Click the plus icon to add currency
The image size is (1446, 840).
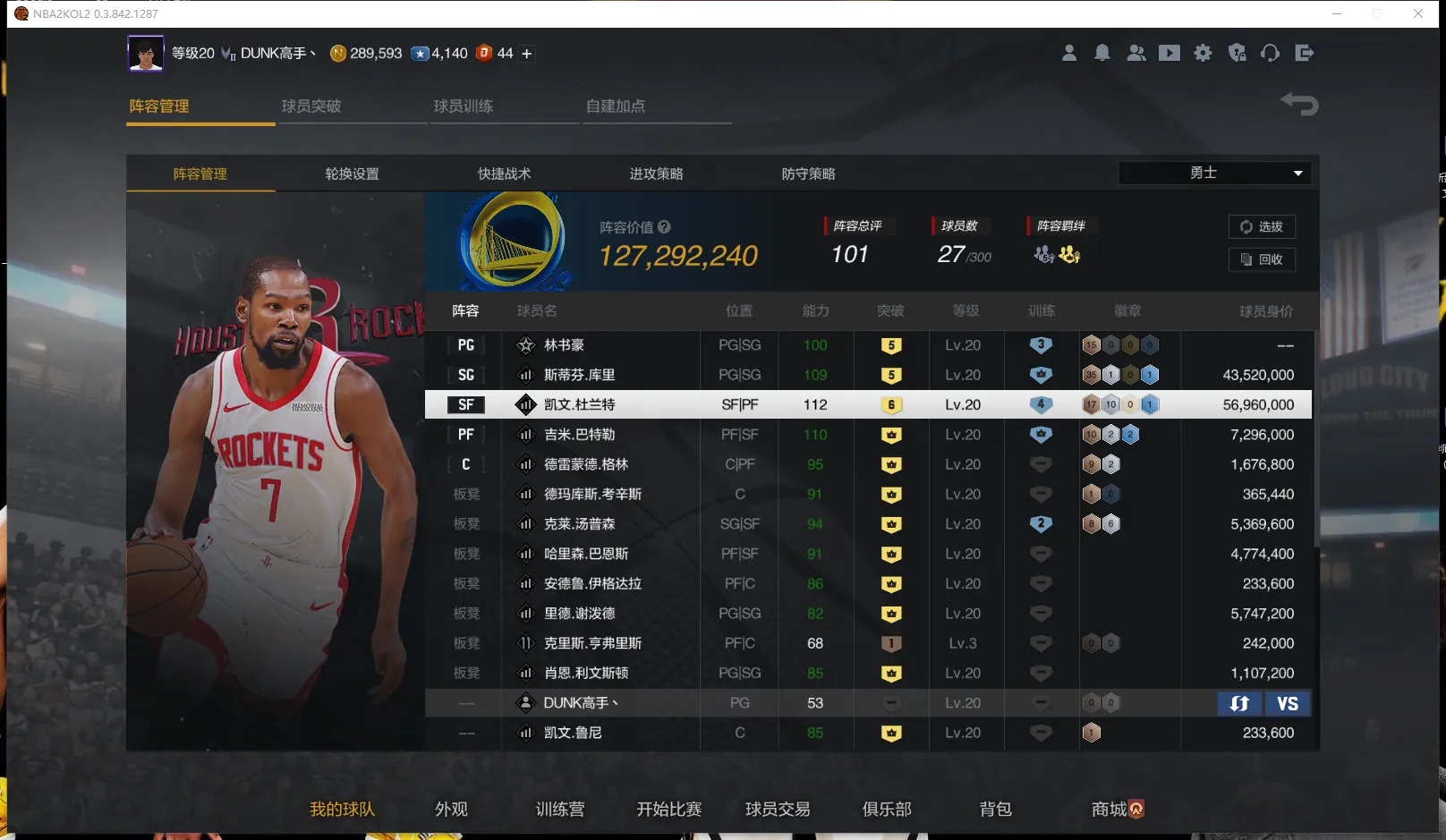click(x=527, y=54)
